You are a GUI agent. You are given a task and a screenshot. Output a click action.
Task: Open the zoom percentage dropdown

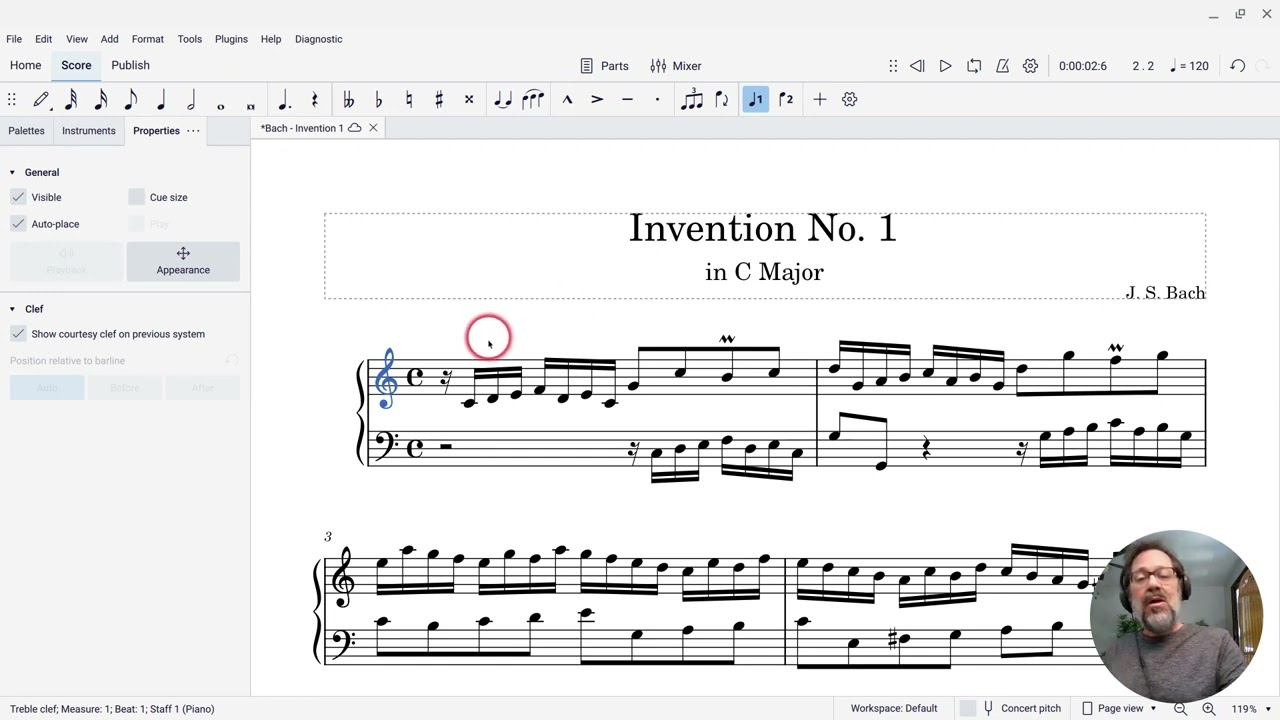(1266, 708)
